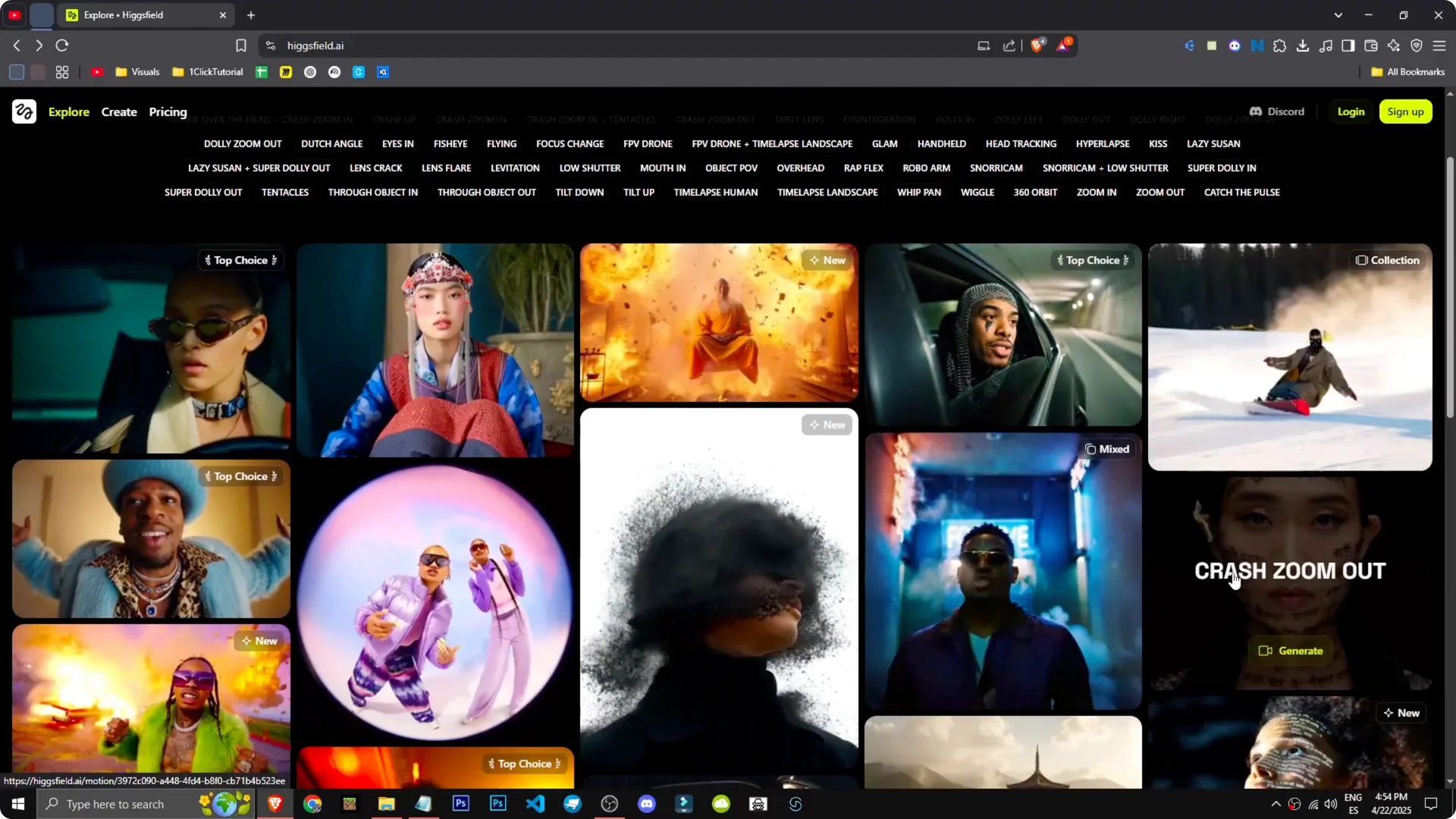The height and width of the screenshot is (819, 1456).
Task: Adjust the system volume from the taskbar
Action: click(1332, 804)
